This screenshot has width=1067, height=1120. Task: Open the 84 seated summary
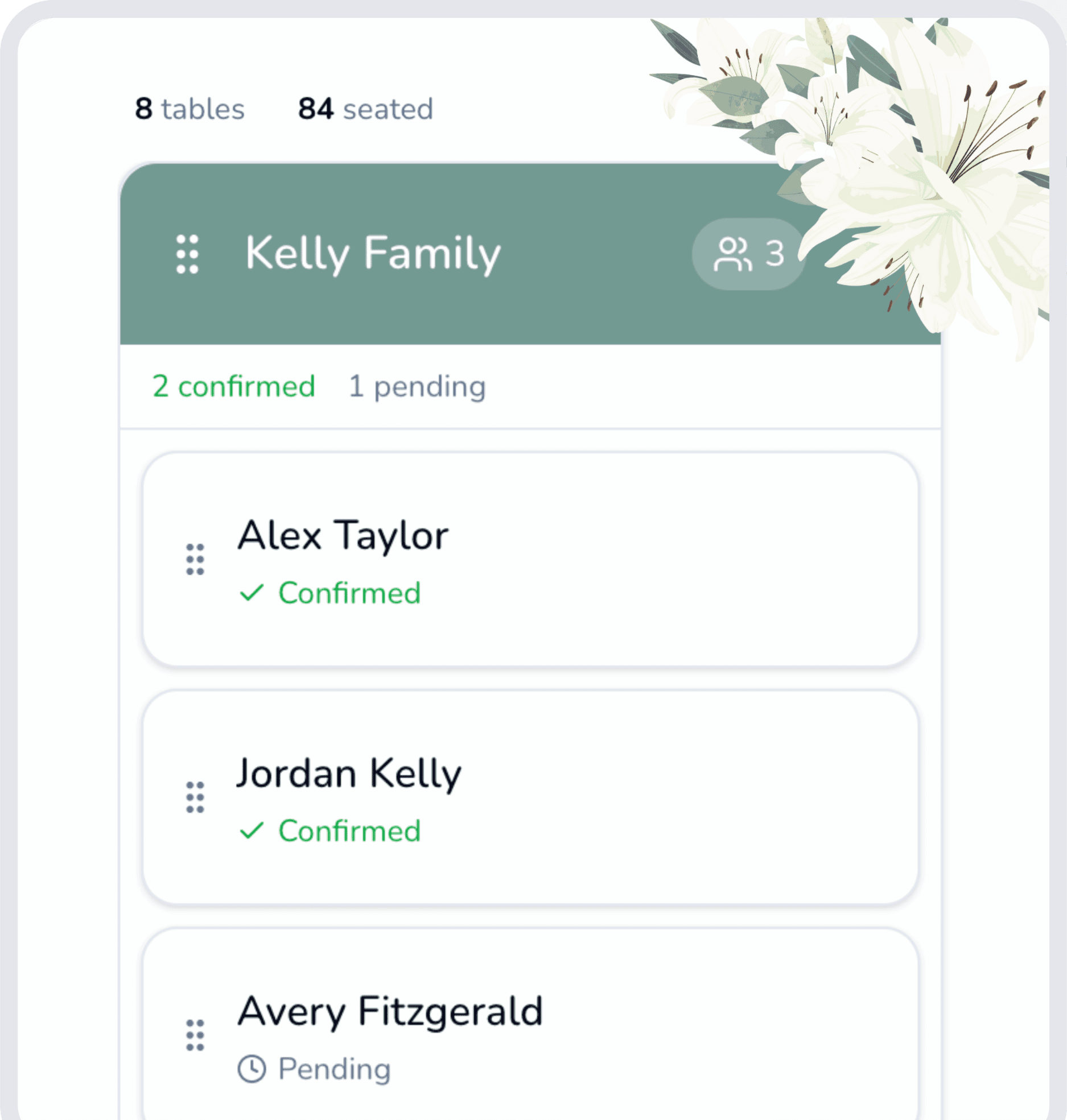point(364,108)
